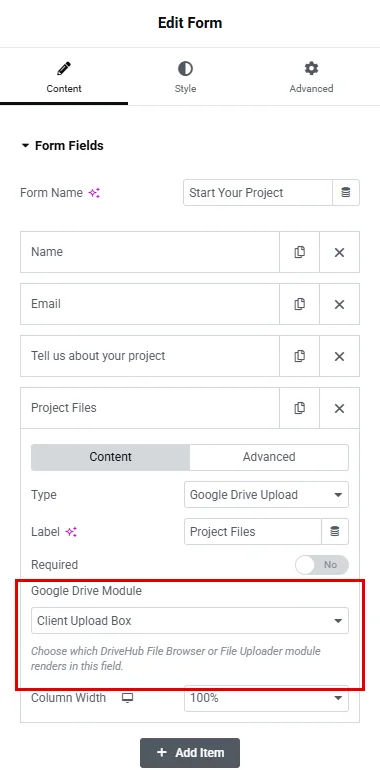
Task: Expand the Email field item
Action: pos(150,304)
